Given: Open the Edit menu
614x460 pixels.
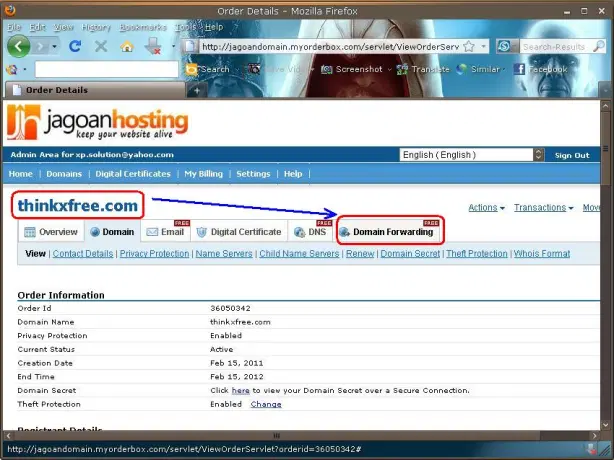Looking at the screenshot, I should click(38, 27).
